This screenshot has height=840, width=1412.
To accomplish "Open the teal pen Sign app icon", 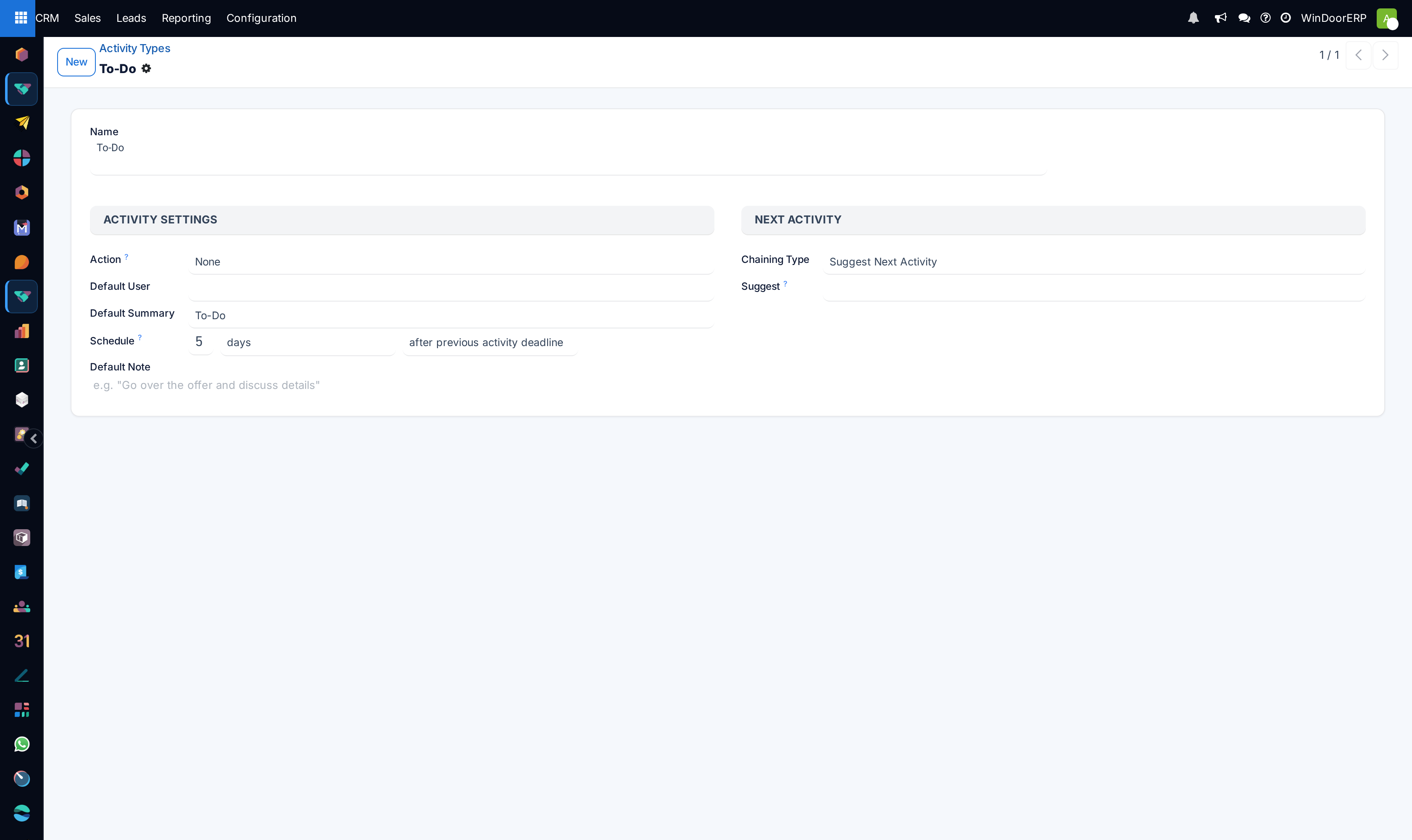I will coord(21,675).
